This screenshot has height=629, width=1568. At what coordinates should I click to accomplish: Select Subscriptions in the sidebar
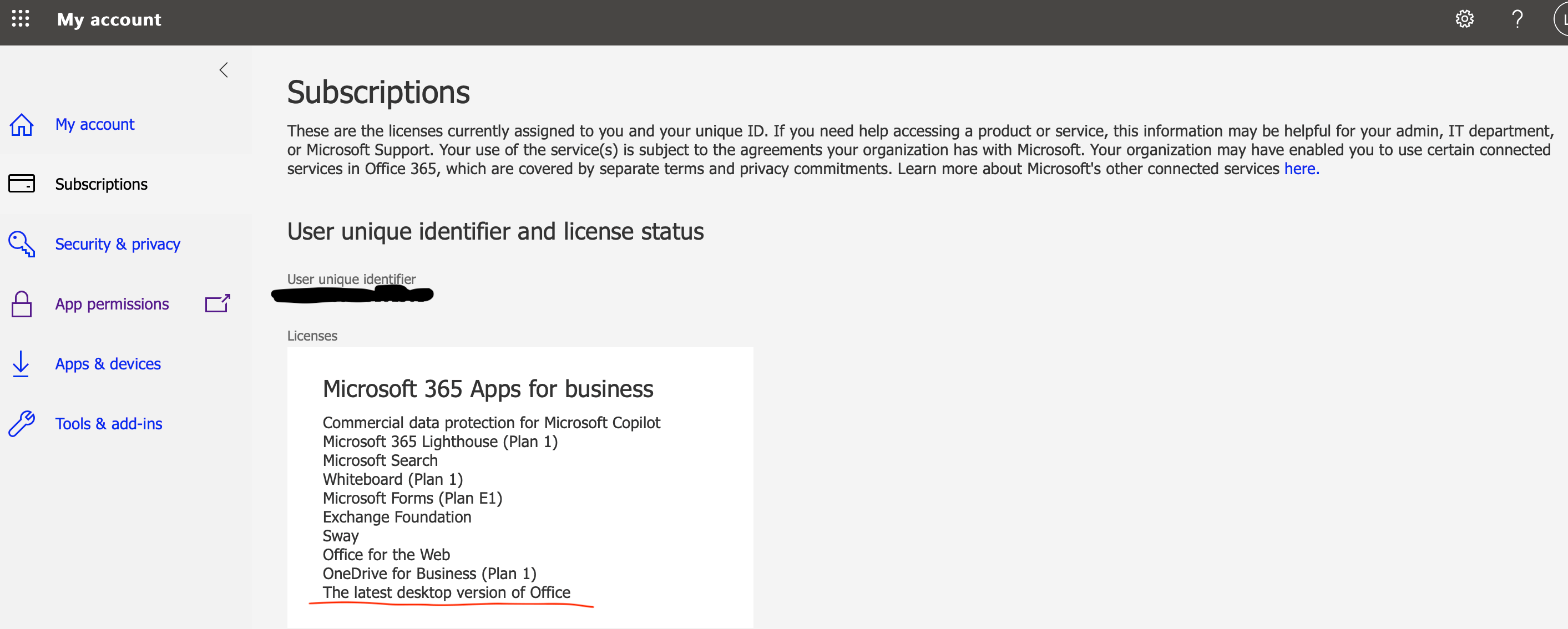click(x=101, y=184)
